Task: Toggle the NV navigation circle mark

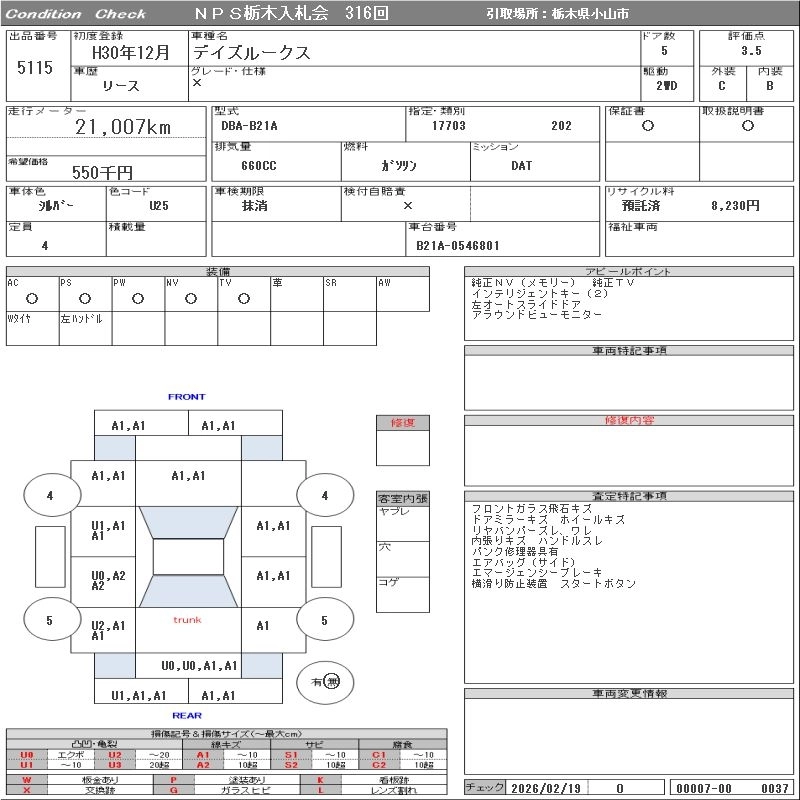Action: [x=191, y=298]
